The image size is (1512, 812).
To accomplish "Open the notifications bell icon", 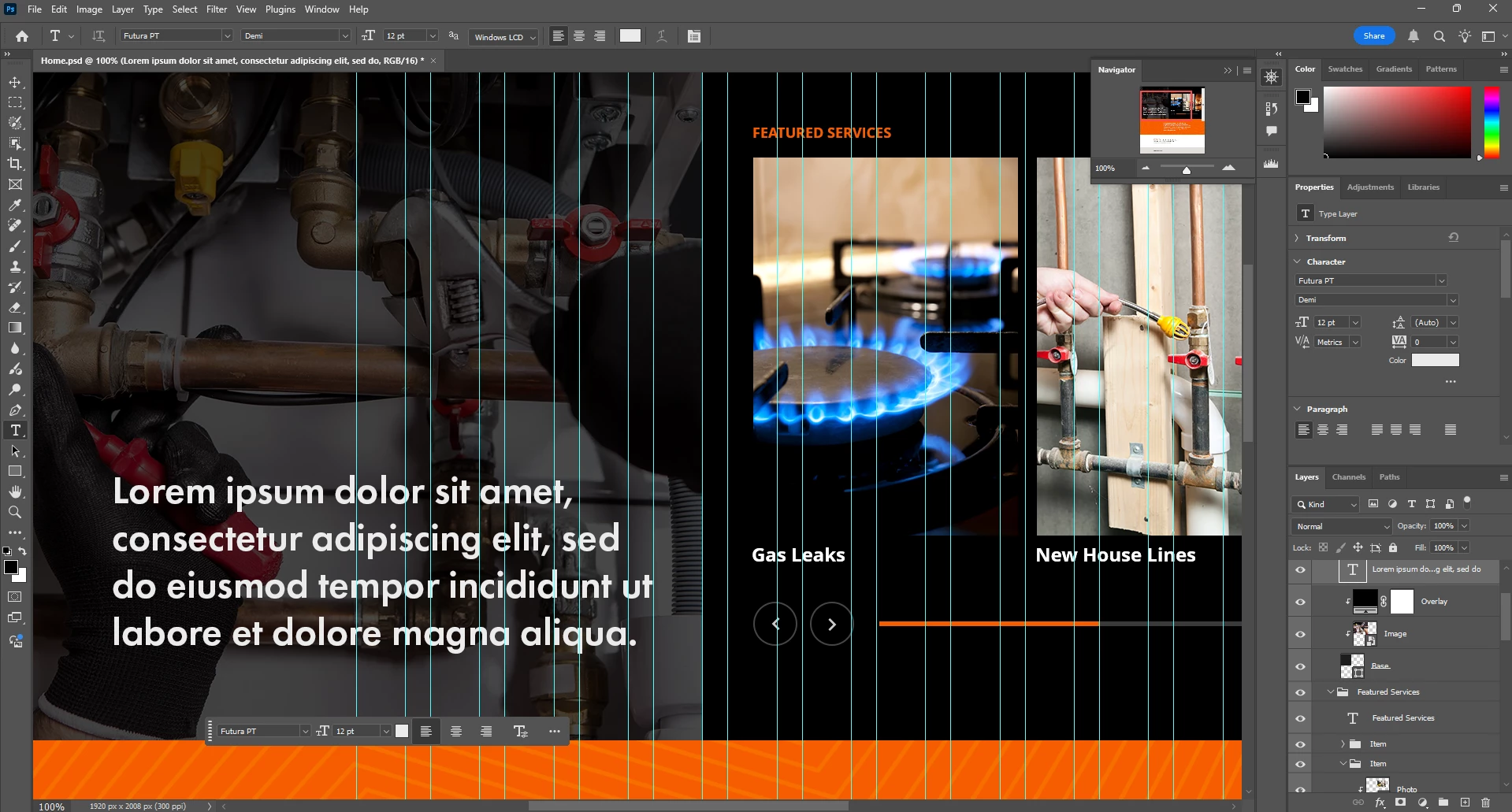I will click(x=1414, y=35).
